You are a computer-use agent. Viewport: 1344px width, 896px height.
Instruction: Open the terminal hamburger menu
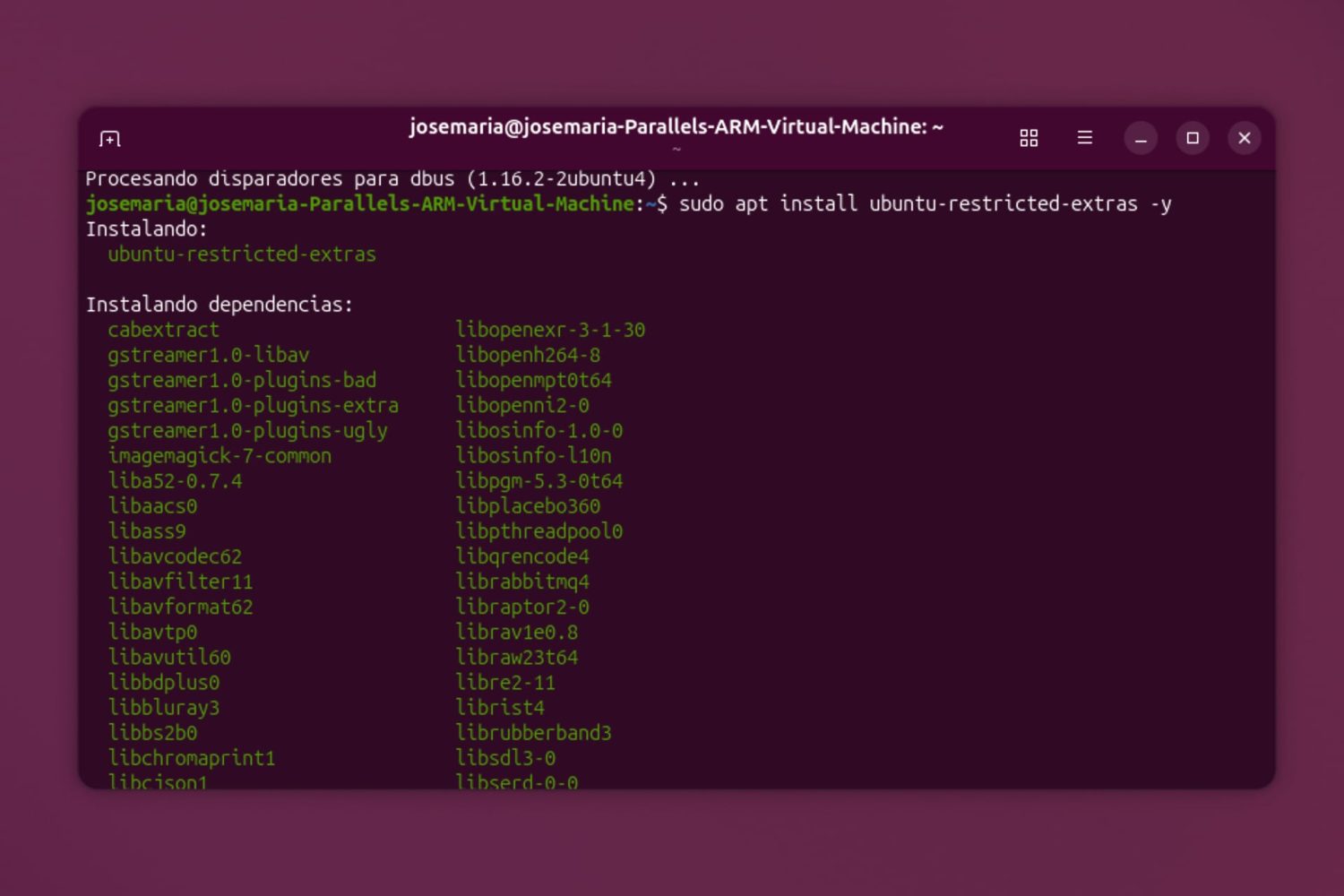click(x=1084, y=138)
